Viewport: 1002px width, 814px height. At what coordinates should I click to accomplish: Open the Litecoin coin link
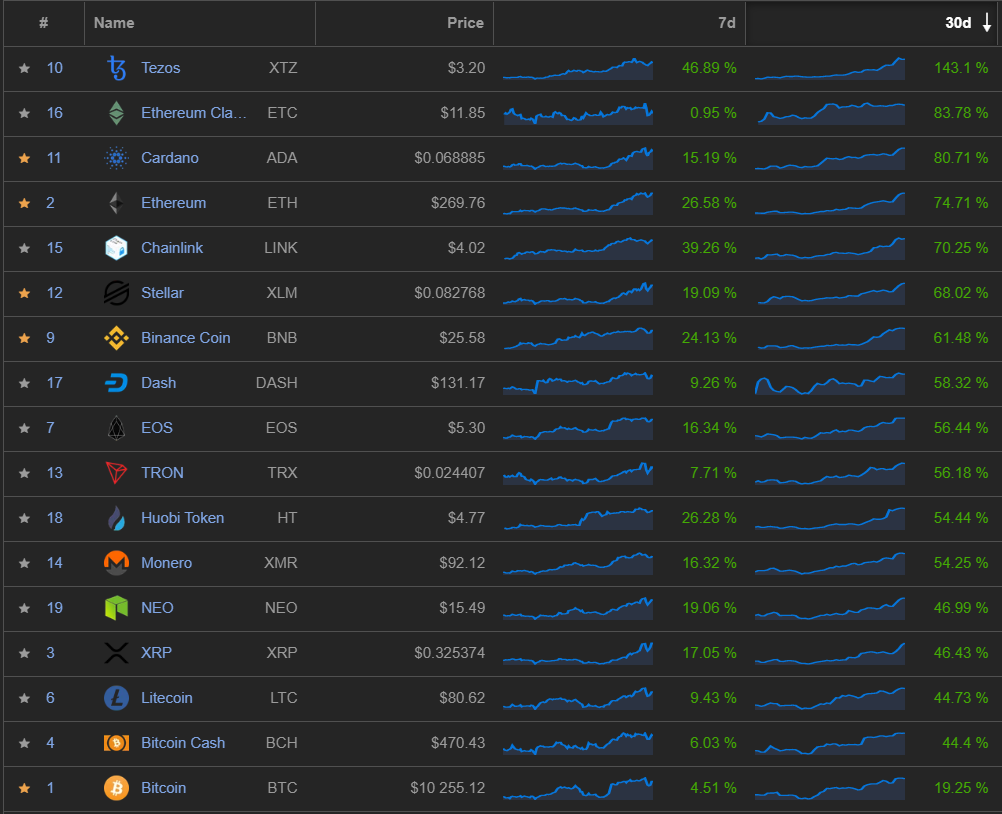(166, 698)
